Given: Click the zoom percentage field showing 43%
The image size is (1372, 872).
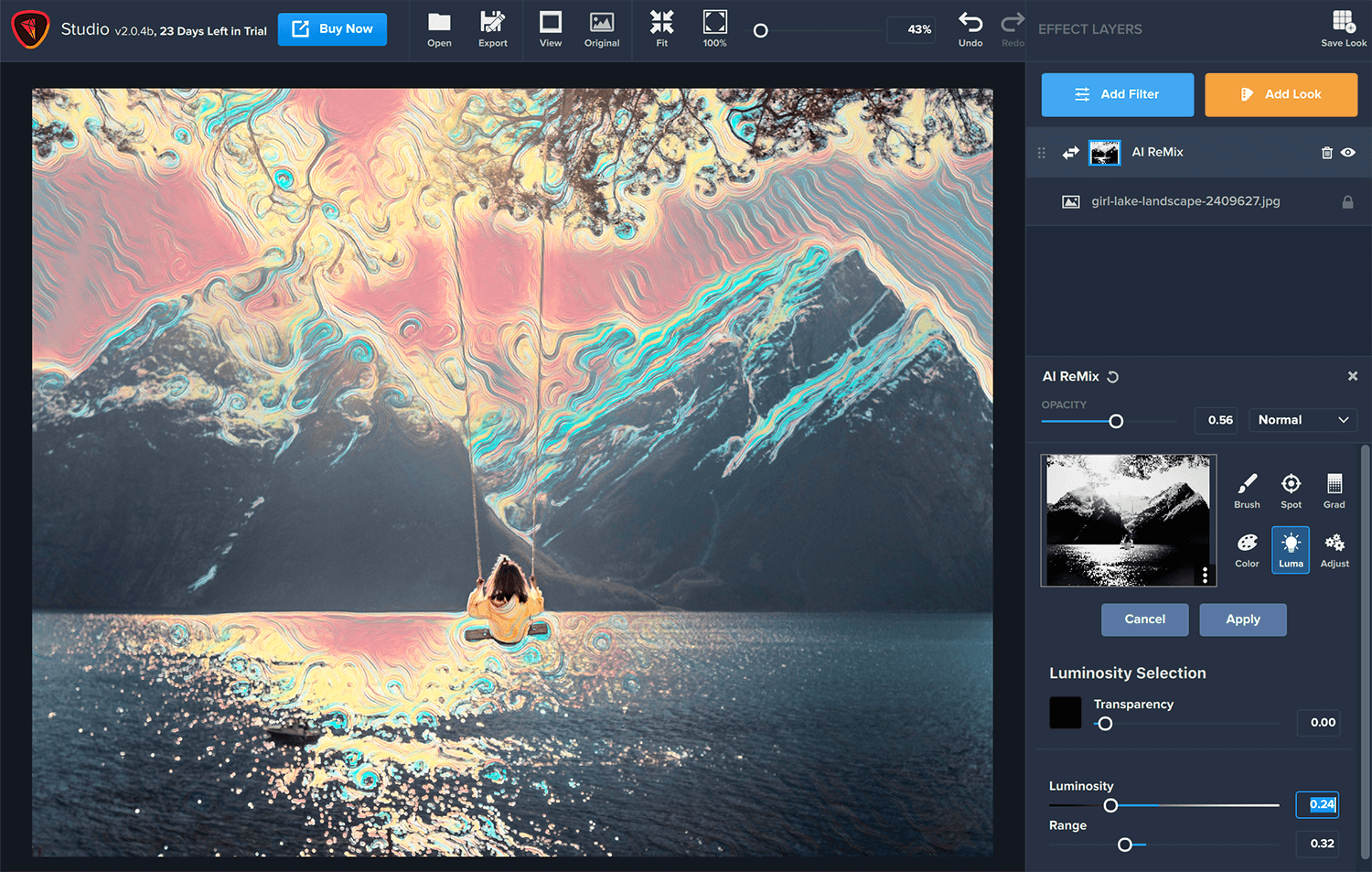Looking at the screenshot, I should pyautogui.click(x=912, y=29).
